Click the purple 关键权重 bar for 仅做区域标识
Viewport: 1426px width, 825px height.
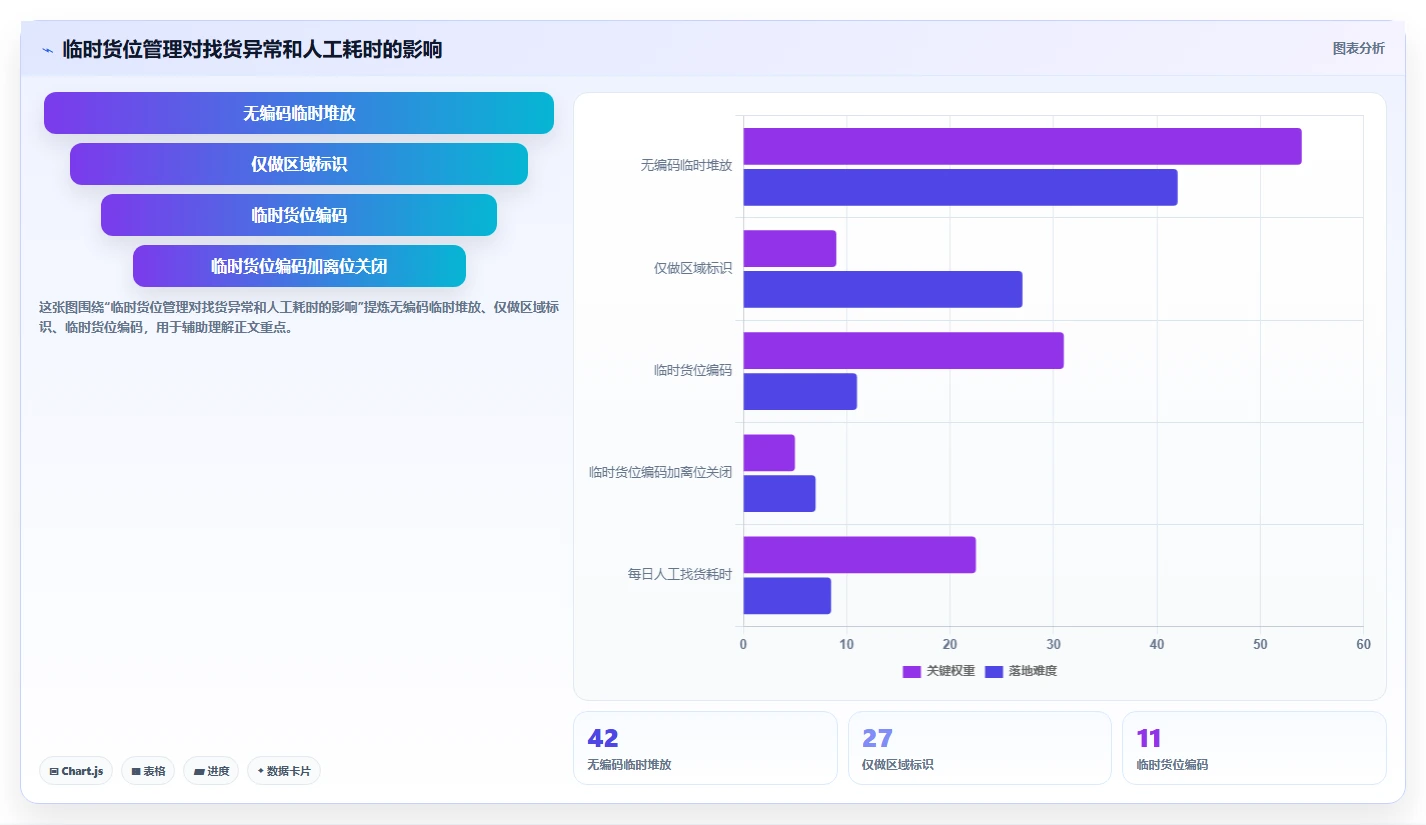[789, 249]
